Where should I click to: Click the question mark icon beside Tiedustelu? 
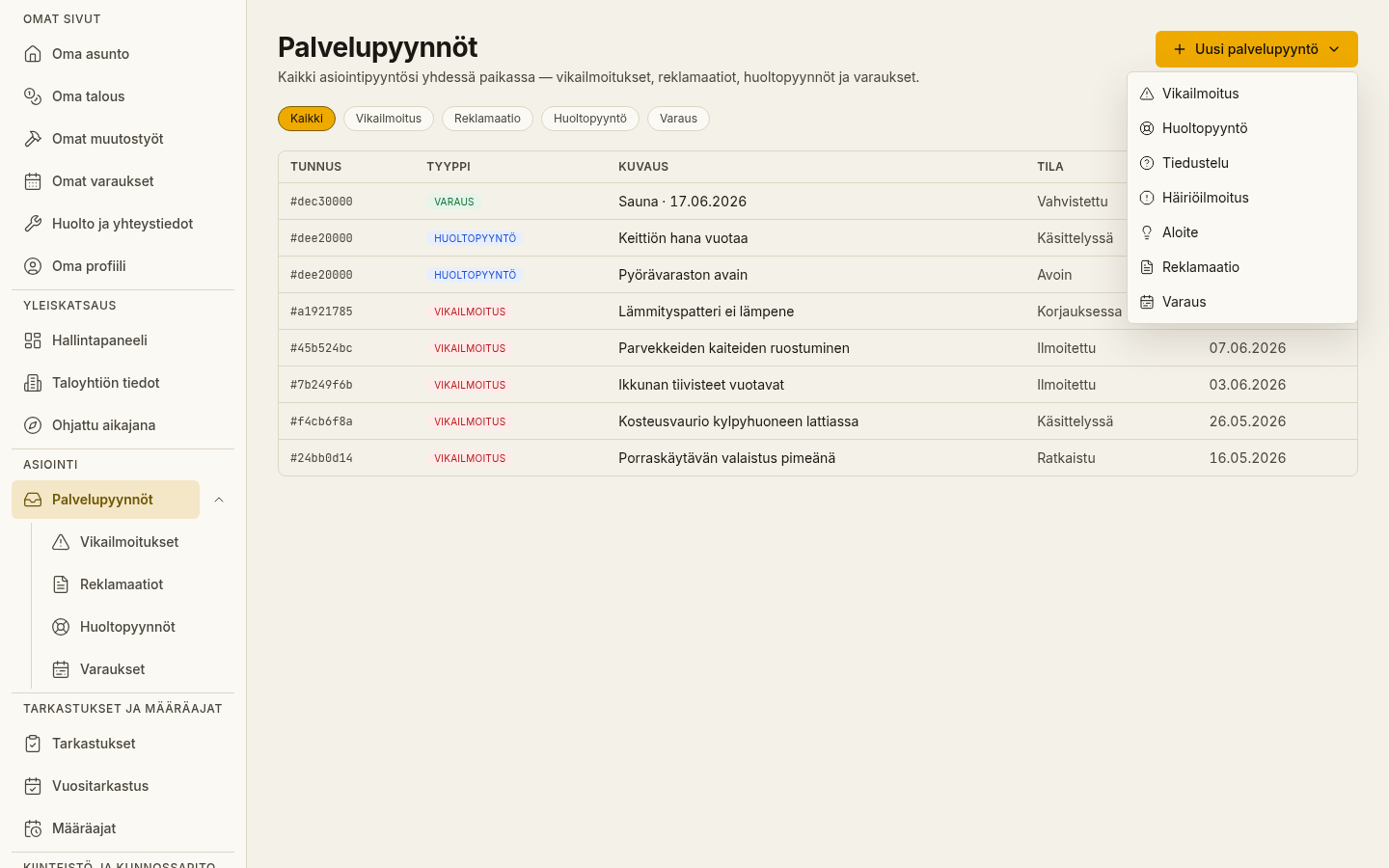(1147, 163)
